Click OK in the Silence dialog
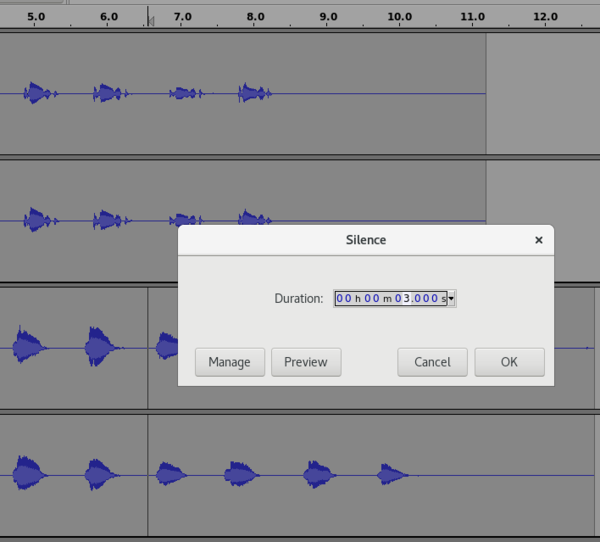600x542 pixels. [x=509, y=362]
